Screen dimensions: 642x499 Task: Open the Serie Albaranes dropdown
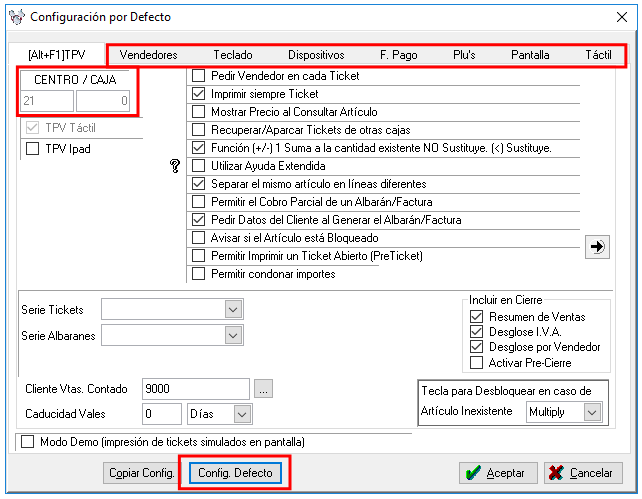[234, 336]
